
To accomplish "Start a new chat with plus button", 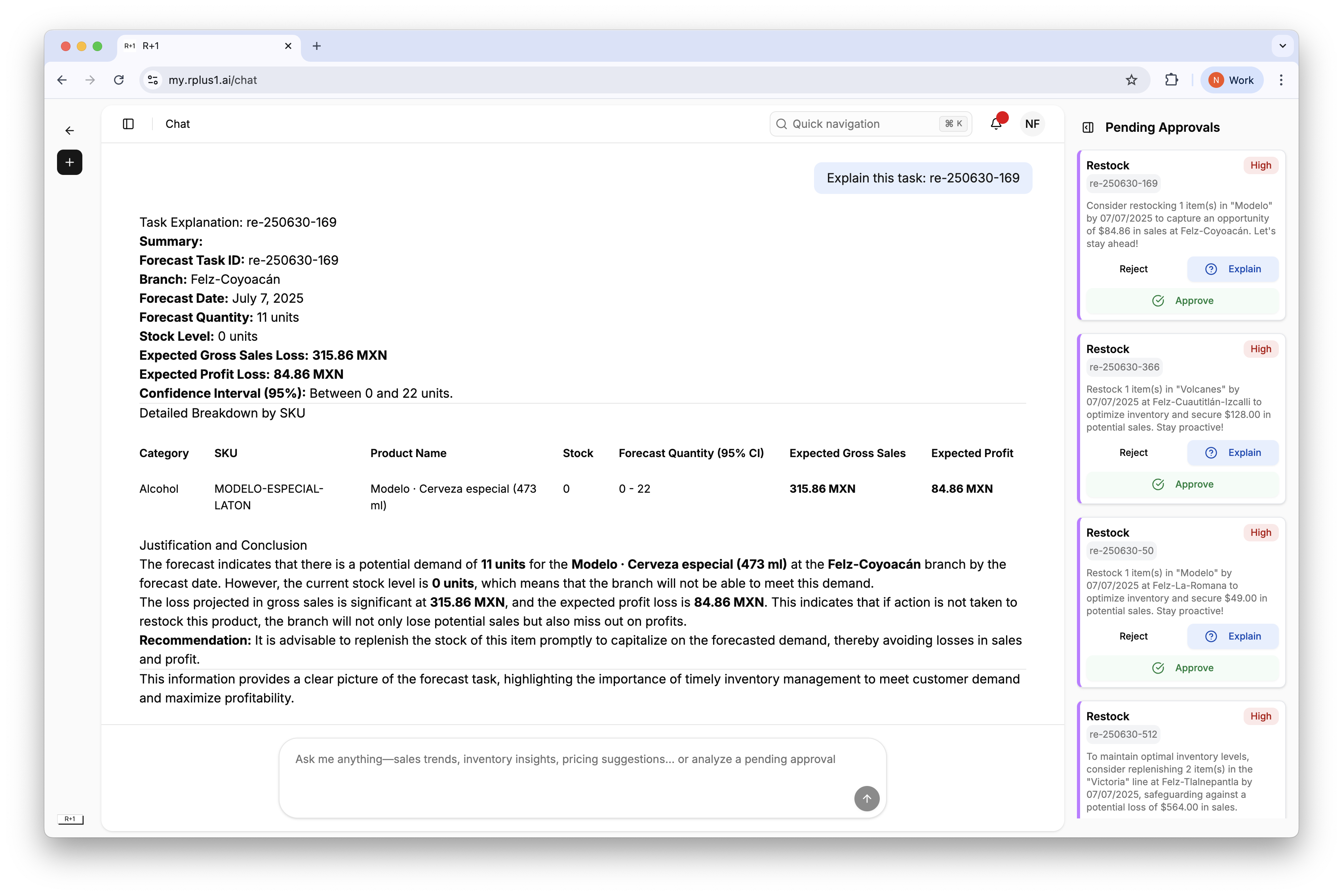I will point(70,162).
